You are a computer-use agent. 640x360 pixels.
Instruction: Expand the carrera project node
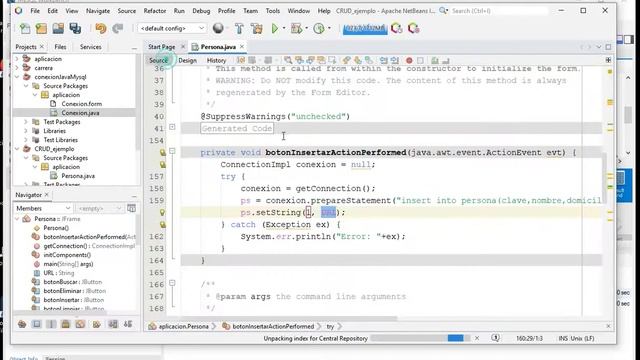(17, 68)
